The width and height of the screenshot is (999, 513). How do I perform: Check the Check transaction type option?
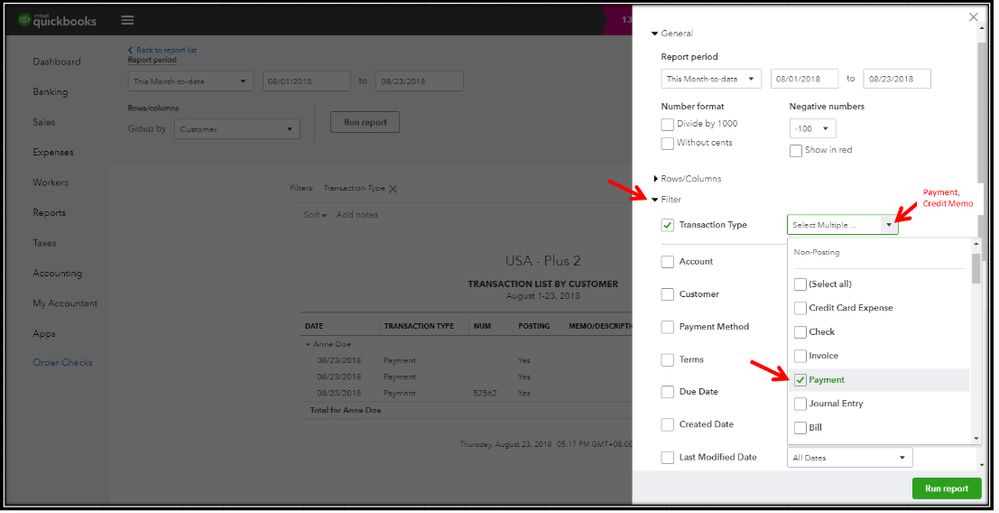800,332
